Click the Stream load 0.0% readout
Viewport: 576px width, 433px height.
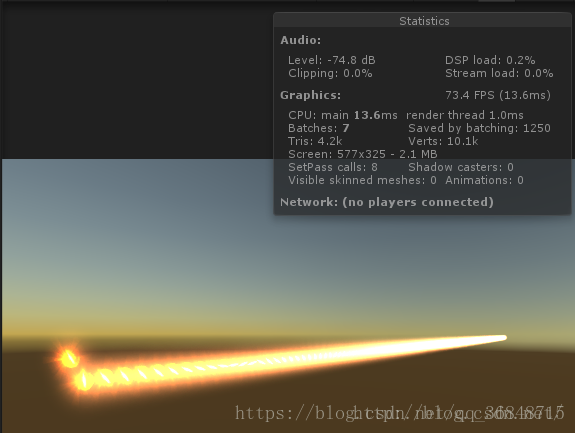click(499, 73)
